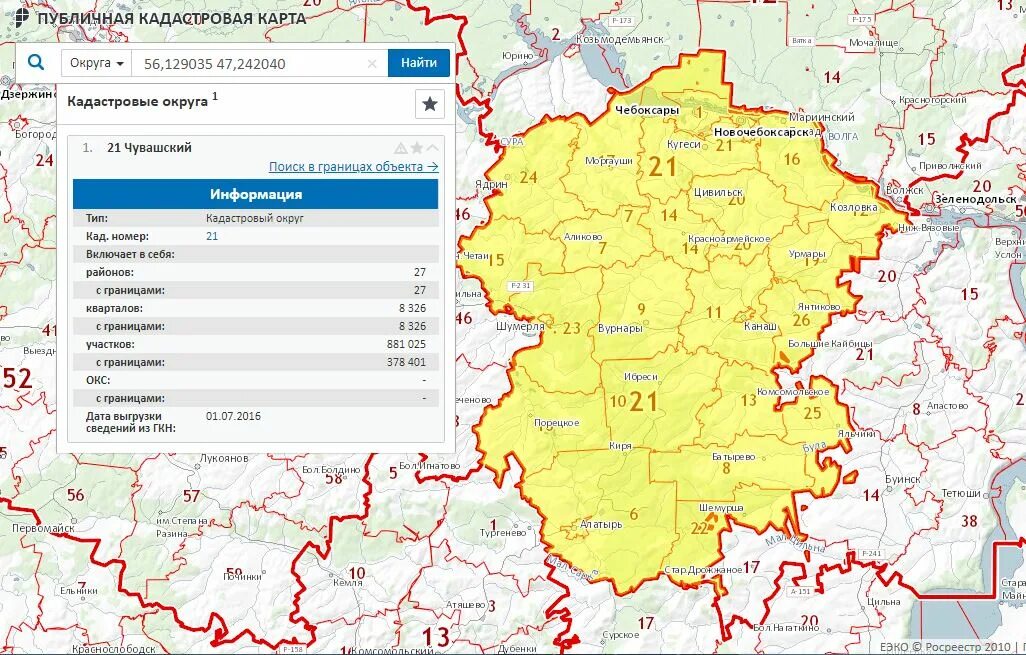Viewport: 1026px width, 655px height.
Task: Click the ОКС row label
Action: [x=98, y=380]
